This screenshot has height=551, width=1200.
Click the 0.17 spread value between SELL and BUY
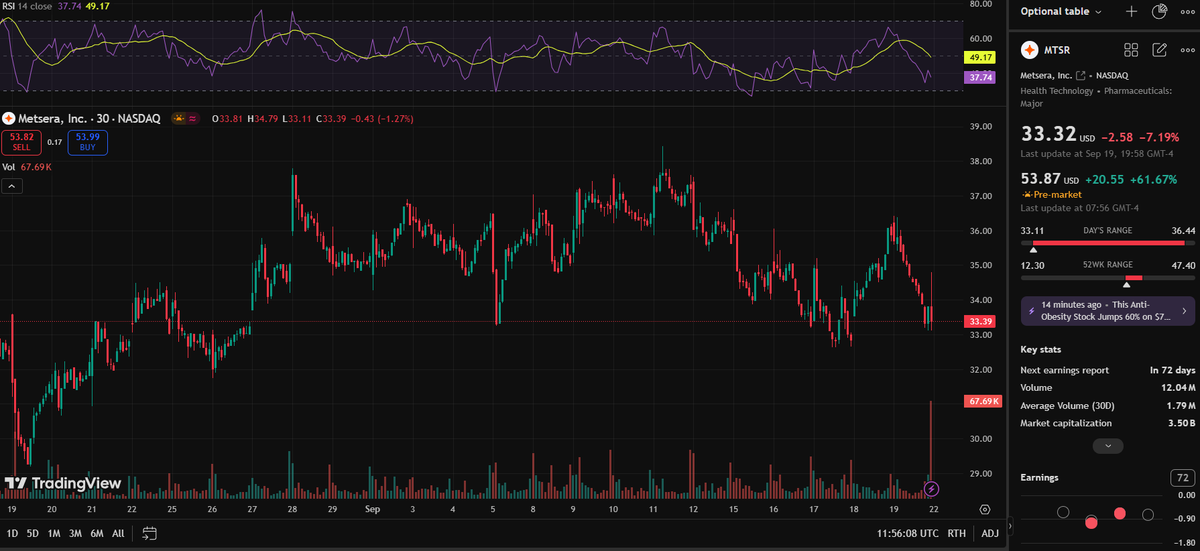tap(54, 142)
